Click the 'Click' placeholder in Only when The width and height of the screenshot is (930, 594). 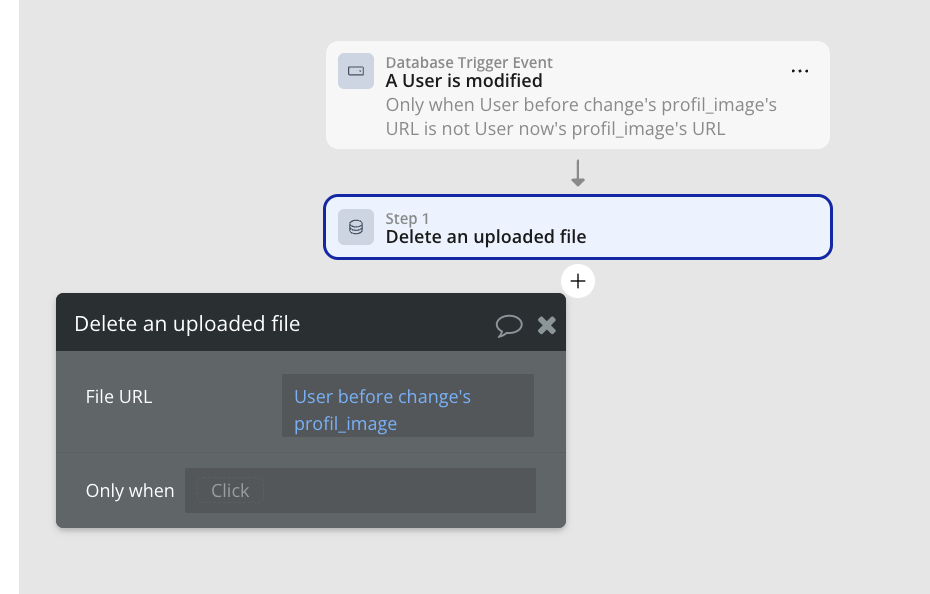tap(230, 490)
